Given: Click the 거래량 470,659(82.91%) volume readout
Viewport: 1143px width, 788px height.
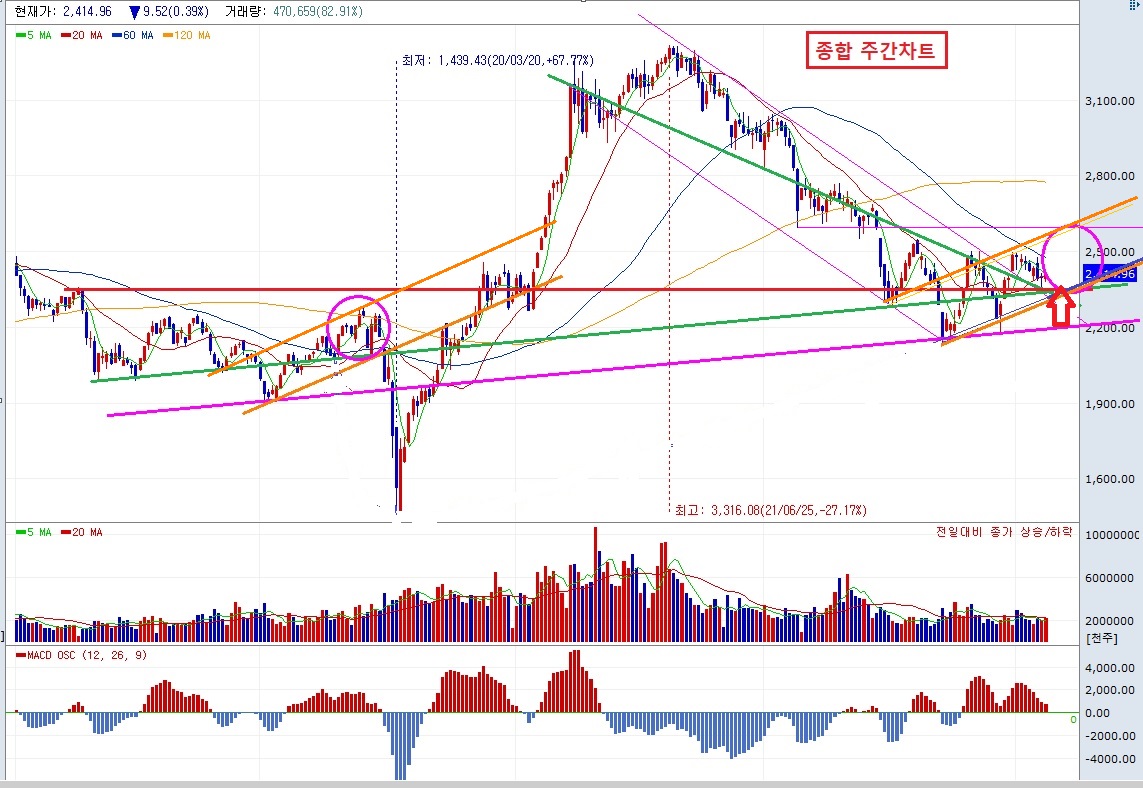Looking at the screenshot, I should (294, 11).
